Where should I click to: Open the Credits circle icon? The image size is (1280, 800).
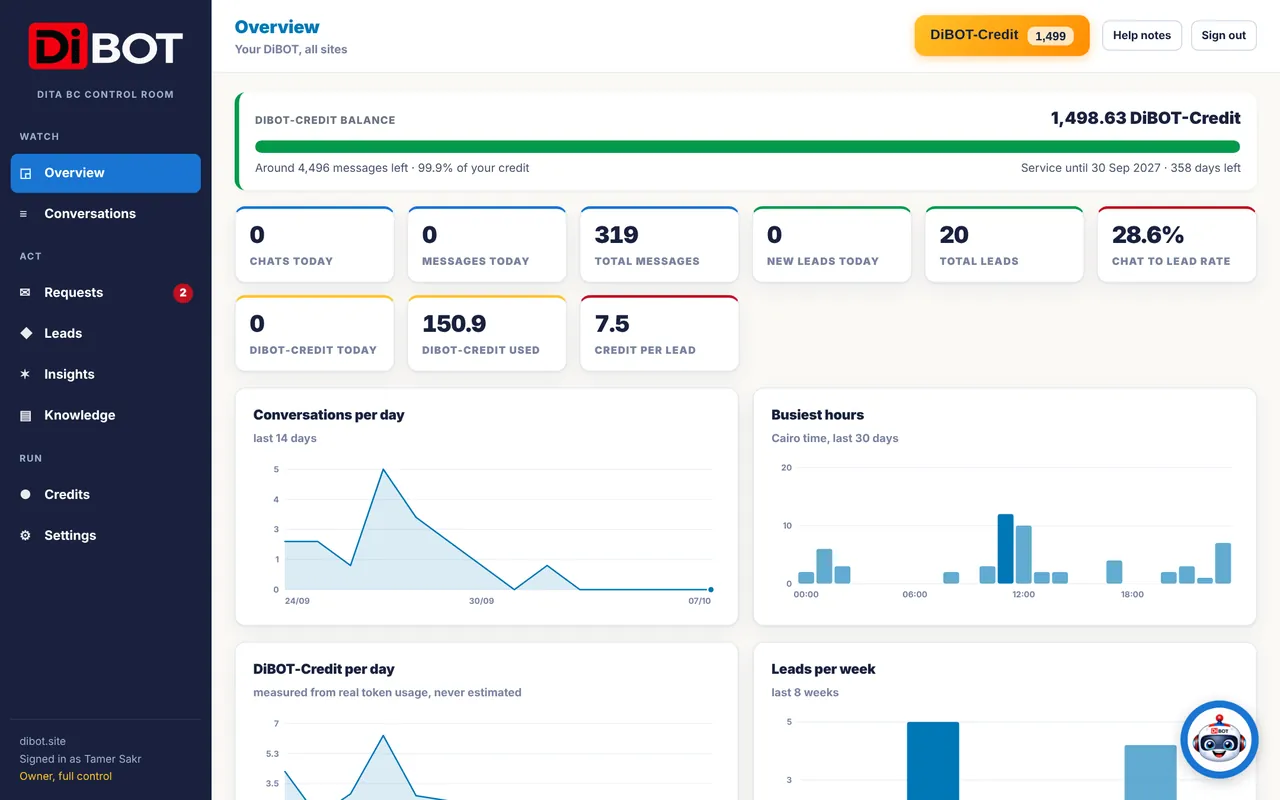pyautogui.click(x=25, y=495)
